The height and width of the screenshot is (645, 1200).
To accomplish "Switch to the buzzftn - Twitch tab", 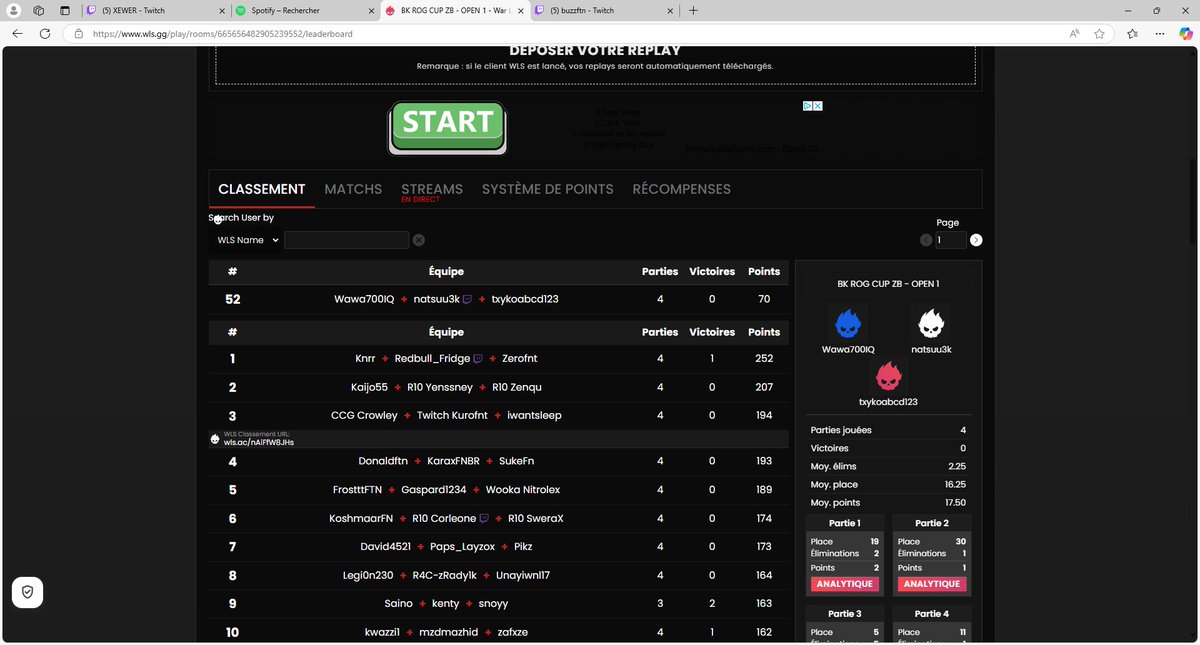I will [602, 10].
